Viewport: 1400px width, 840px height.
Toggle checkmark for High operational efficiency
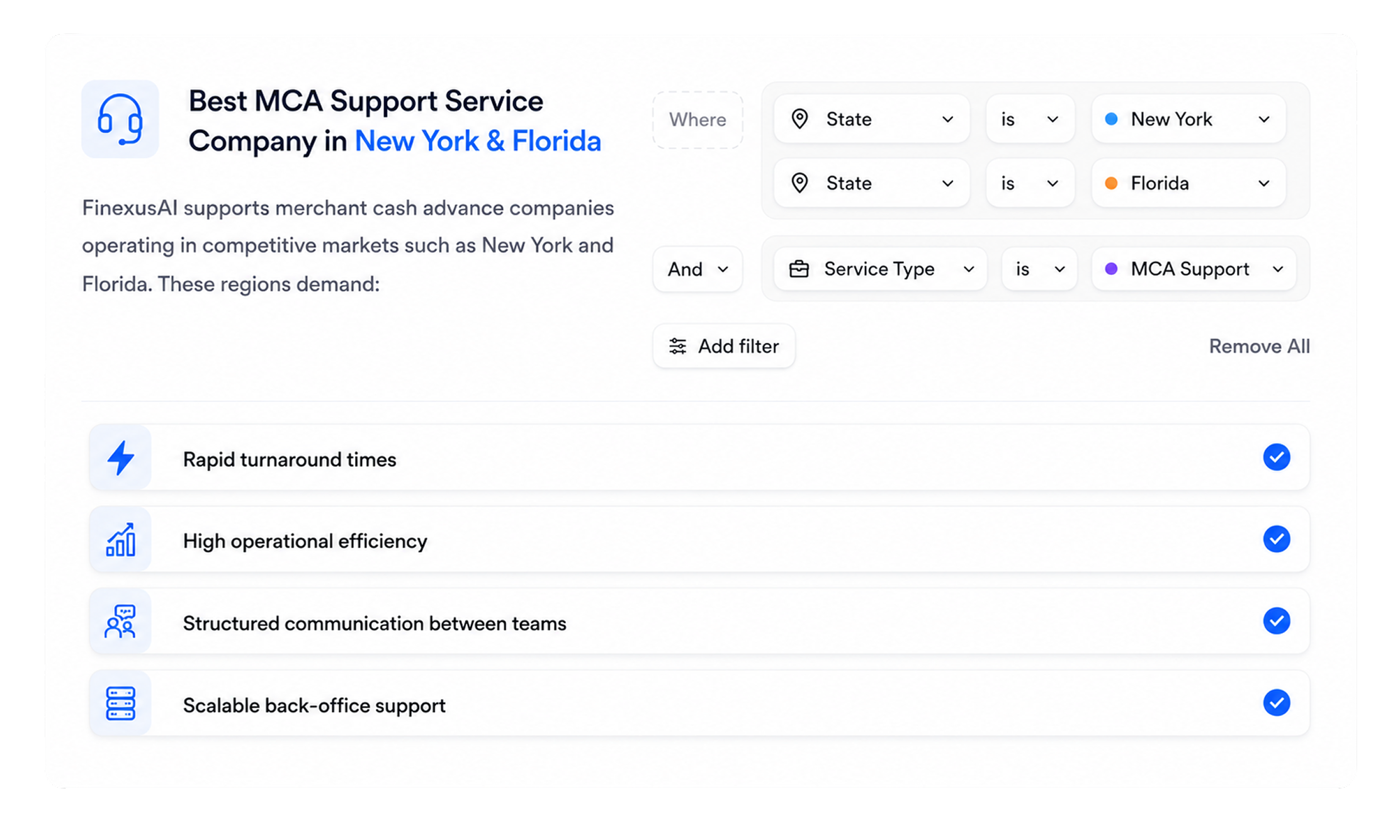(1277, 539)
